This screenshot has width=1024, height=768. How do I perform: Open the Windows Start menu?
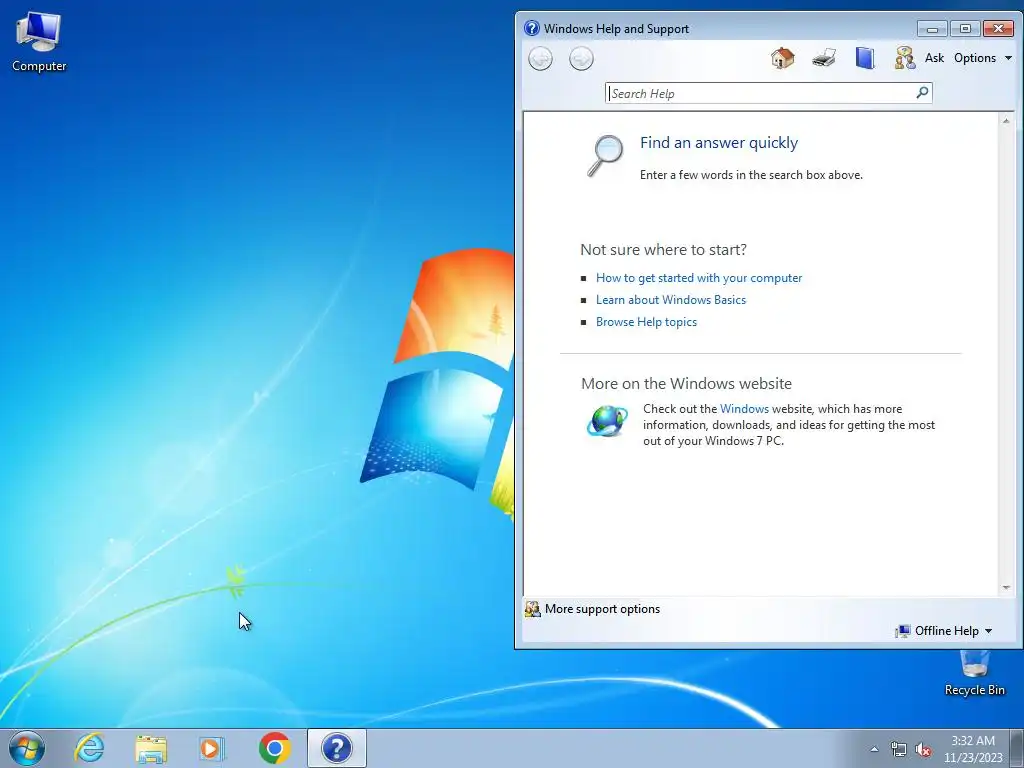click(27, 748)
